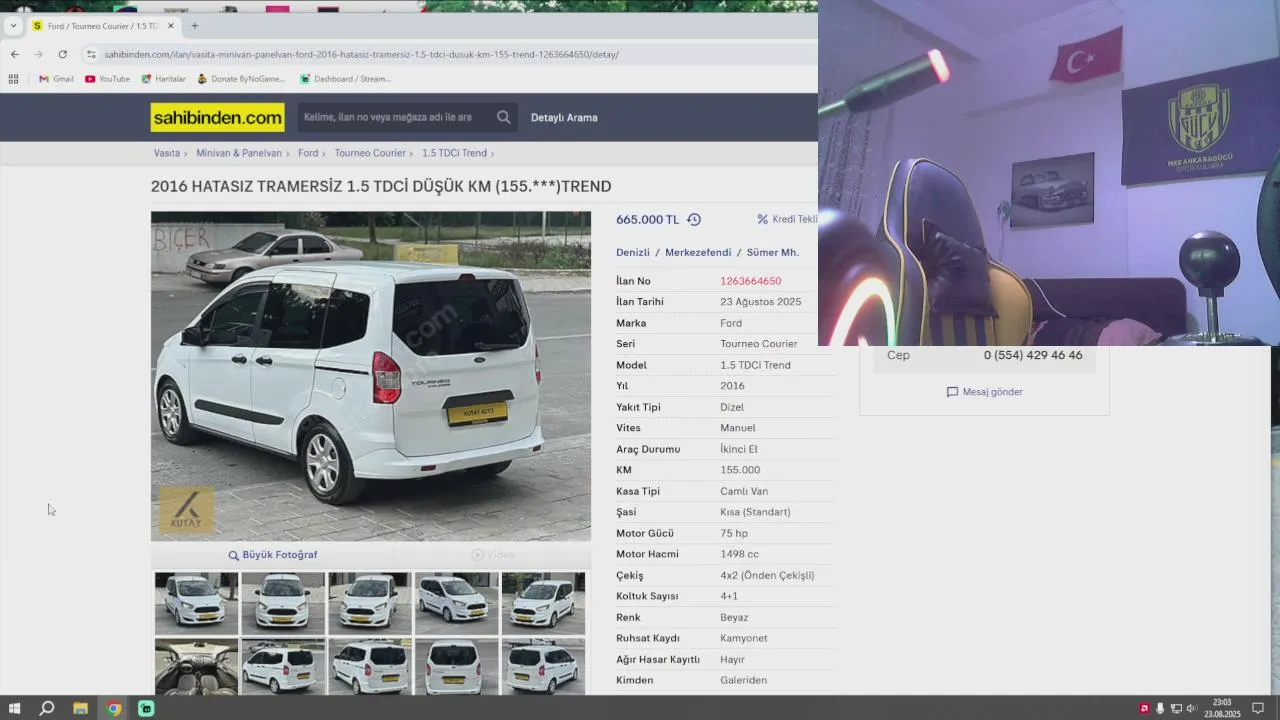Close the Ford Tourneo Courier tab

pos(171,26)
